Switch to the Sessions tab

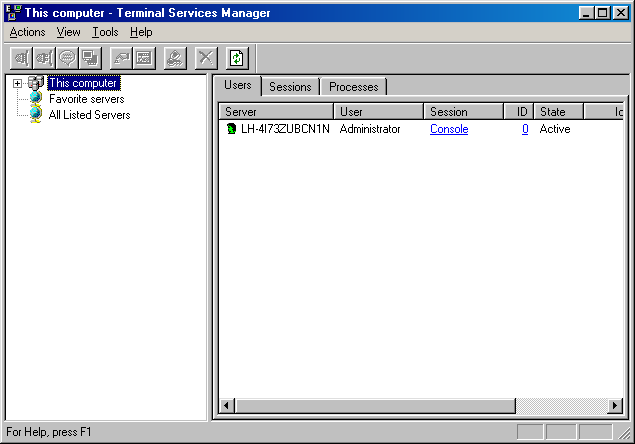point(290,87)
